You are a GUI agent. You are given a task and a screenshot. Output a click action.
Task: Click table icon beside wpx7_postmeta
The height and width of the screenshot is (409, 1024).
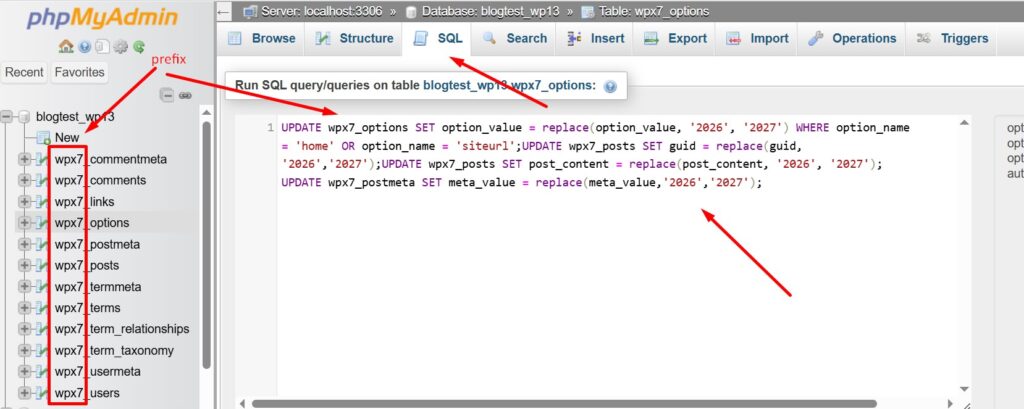click(43, 244)
